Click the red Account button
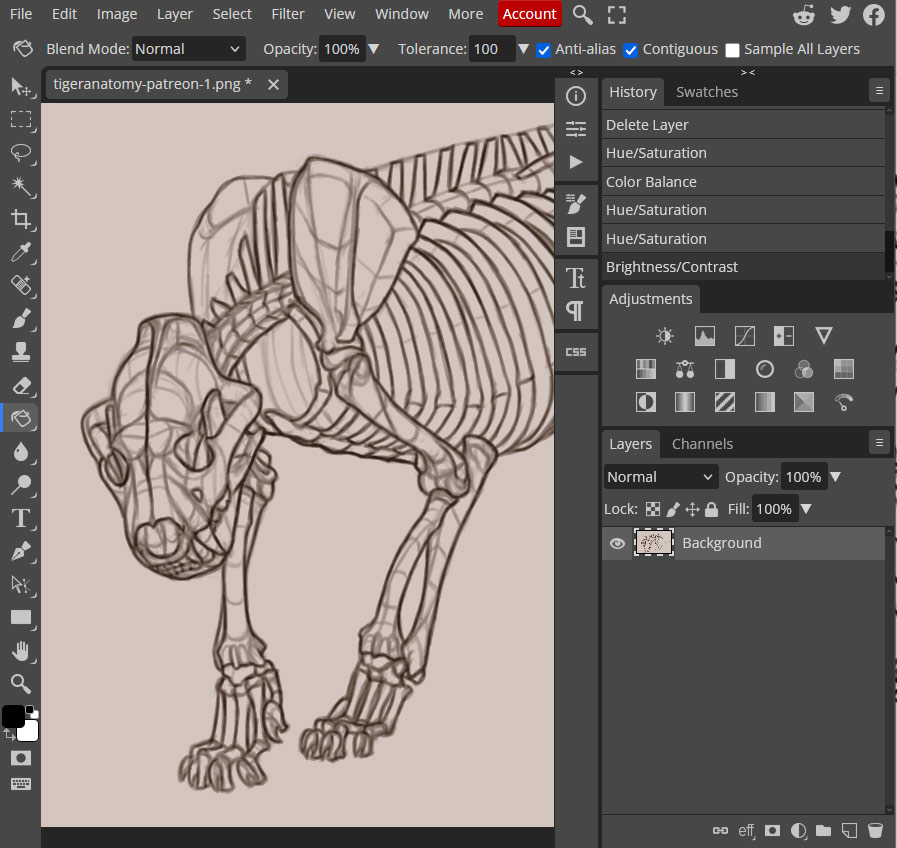Viewport: 897px width, 848px height. click(x=529, y=14)
